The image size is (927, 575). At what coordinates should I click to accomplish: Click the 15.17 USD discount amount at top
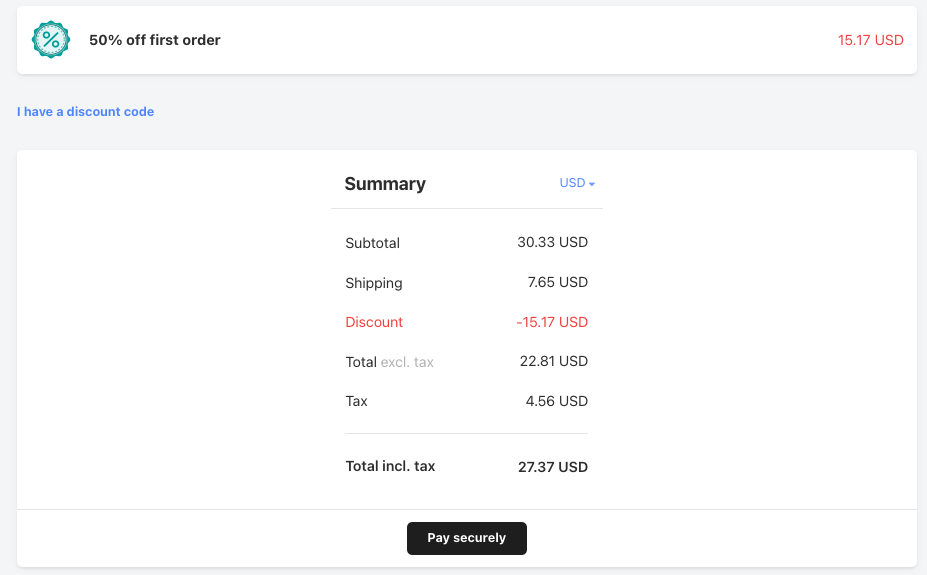click(x=870, y=40)
